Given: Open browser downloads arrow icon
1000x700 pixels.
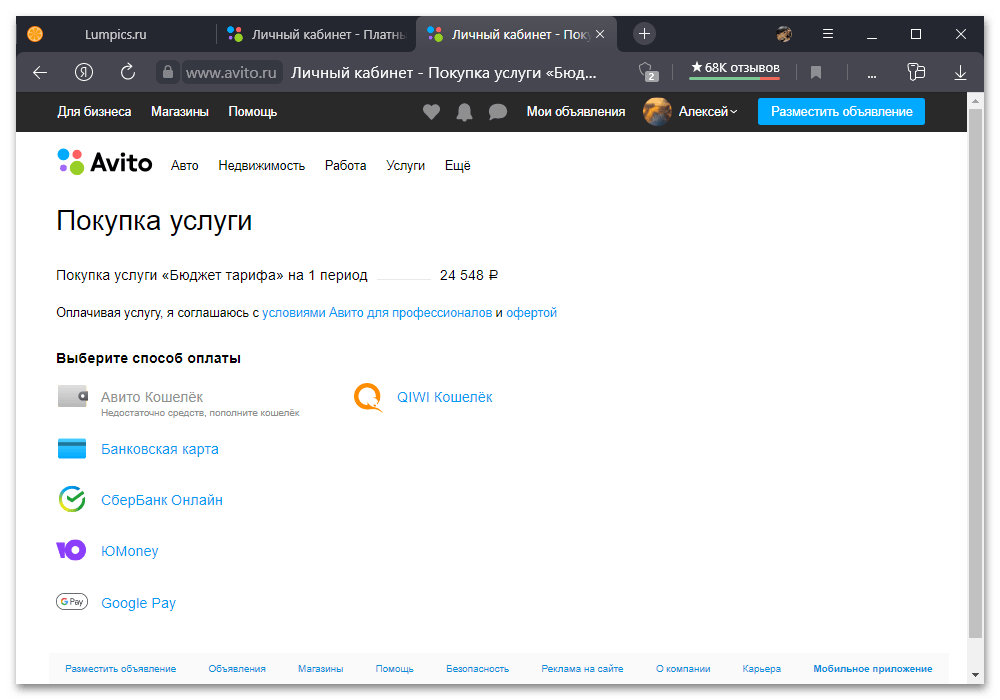Looking at the screenshot, I should click(x=960, y=73).
